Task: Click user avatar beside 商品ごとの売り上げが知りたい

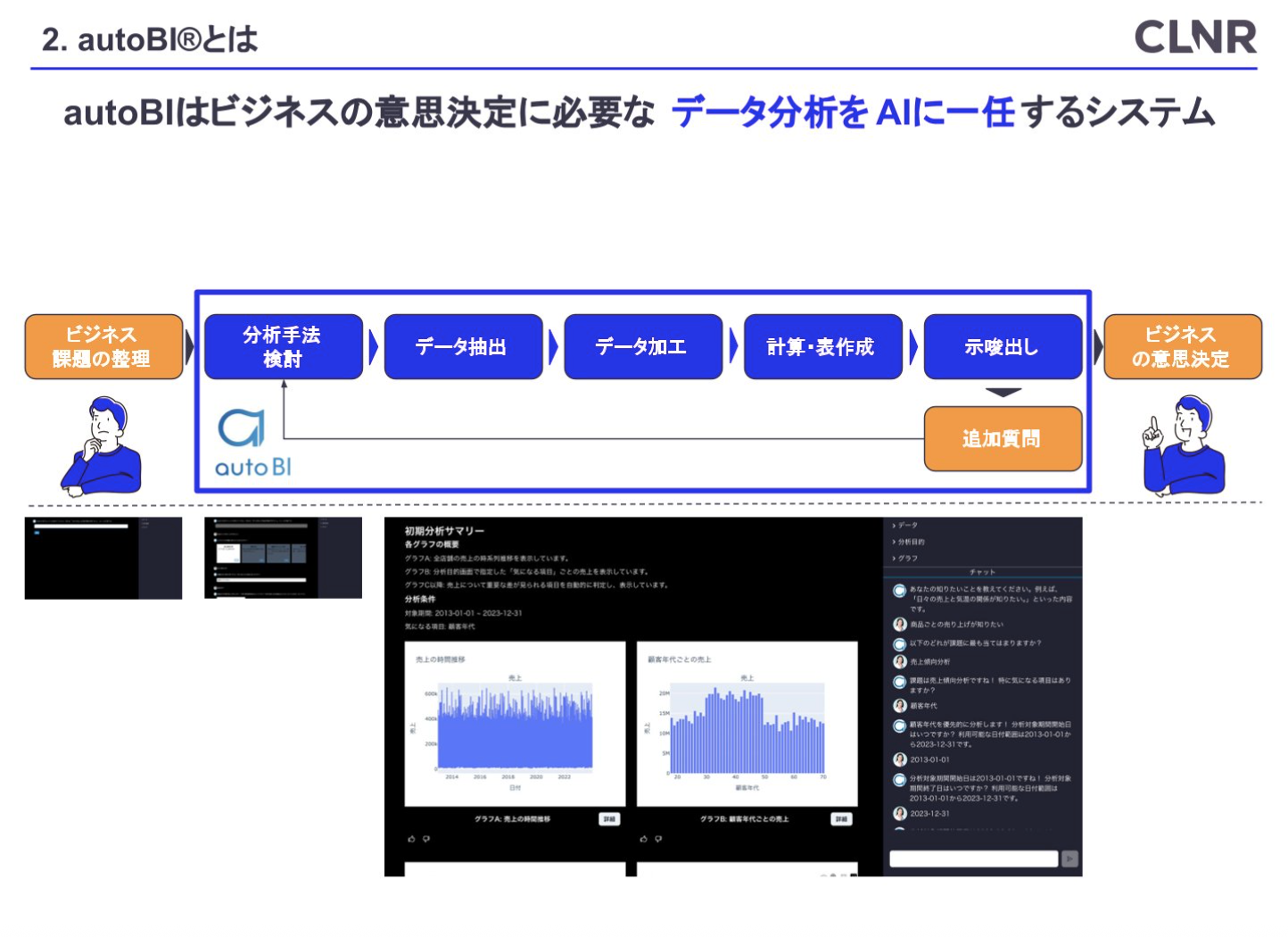Action: [900, 625]
